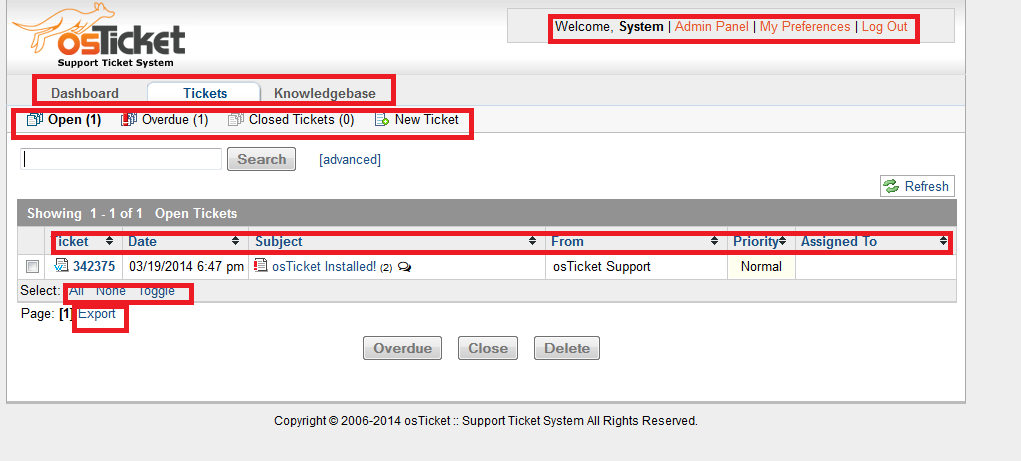Sort by From column sort arrows

tap(714, 241)
